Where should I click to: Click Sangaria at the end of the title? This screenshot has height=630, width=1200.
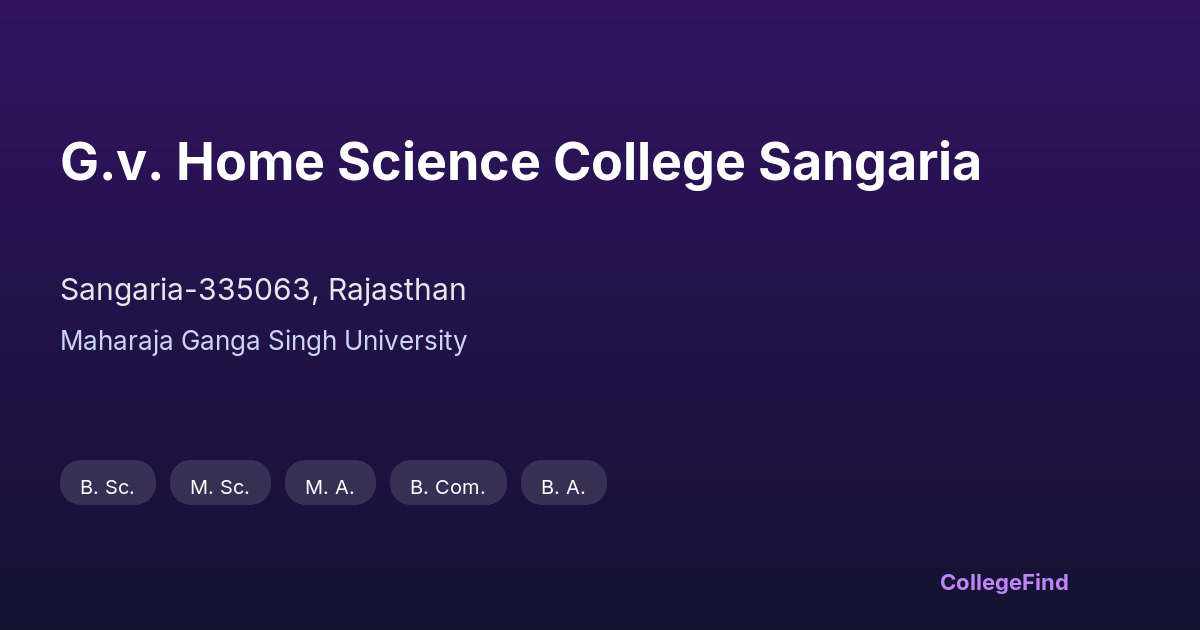869,163
